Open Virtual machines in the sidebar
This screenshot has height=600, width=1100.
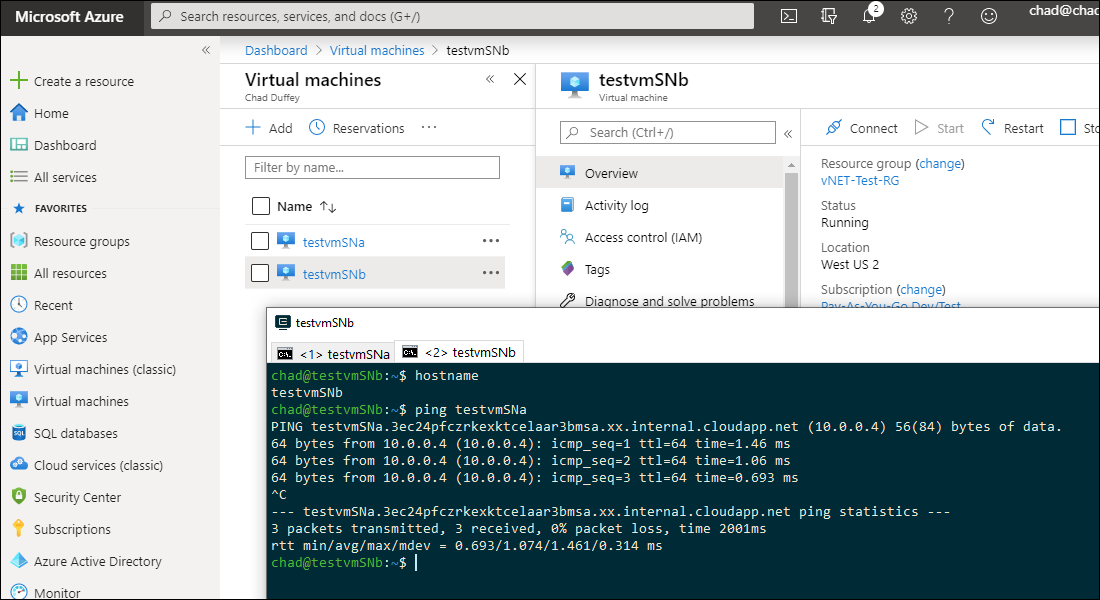(81, 401)
